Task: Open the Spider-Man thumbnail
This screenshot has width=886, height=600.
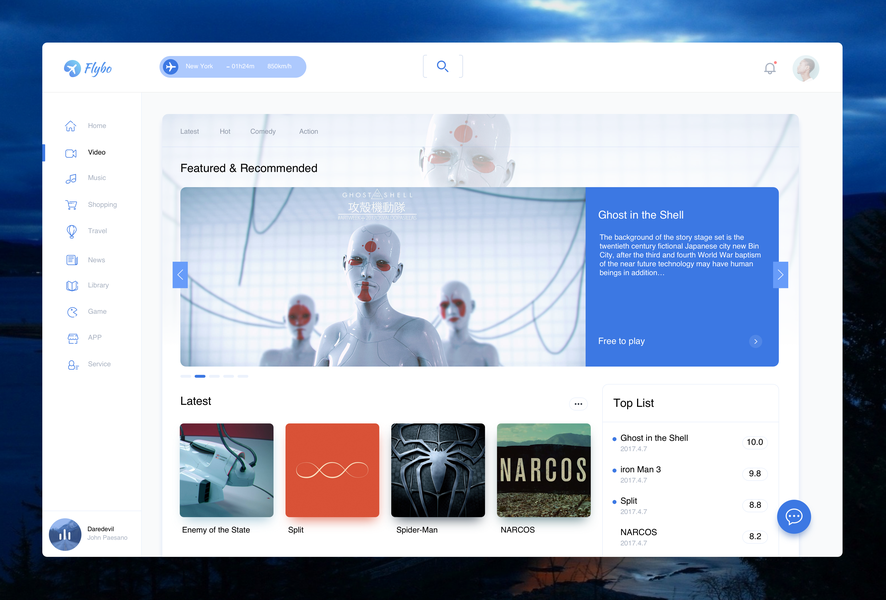Action: click(x=438, y=470)
